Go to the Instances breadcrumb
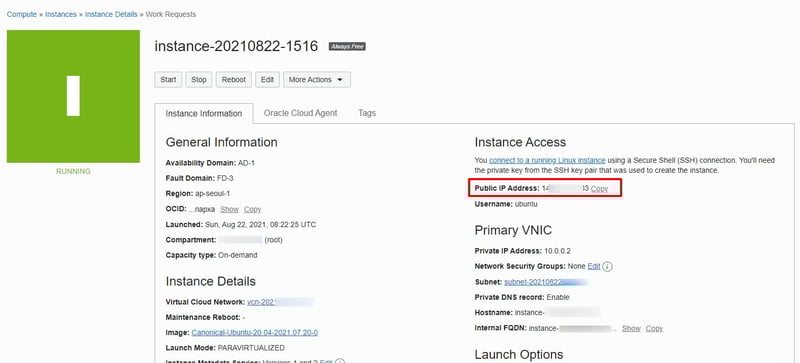This screenshot has height=363, width=800. coord(61,14)
